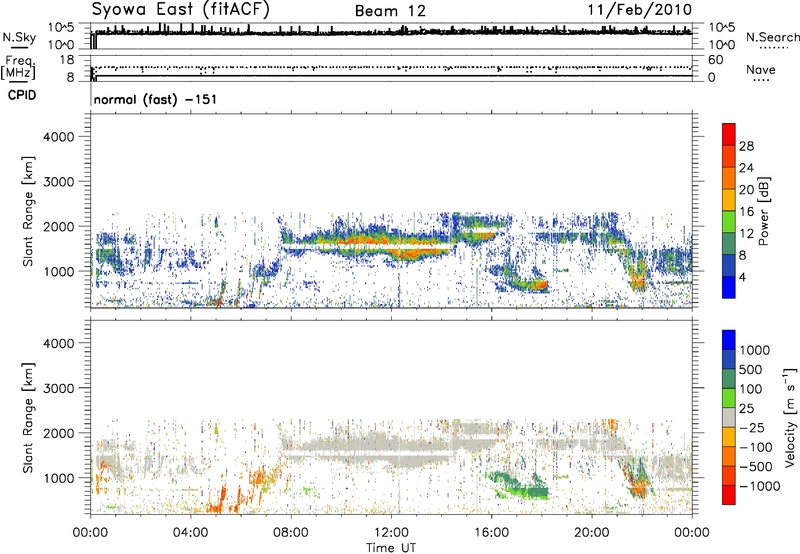
Task: Click the "4000" tick in the power panel
Action: click(x=58, y=137)
